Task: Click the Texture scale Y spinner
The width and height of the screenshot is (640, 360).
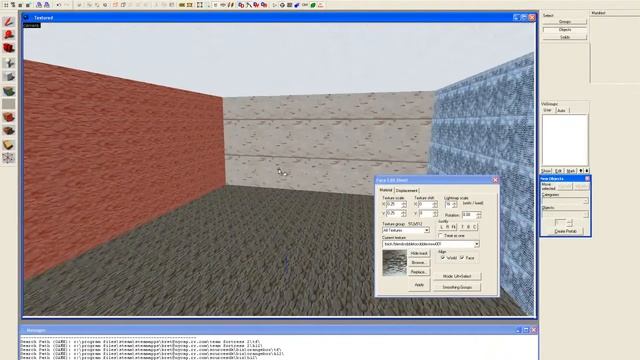Action: pyautogui.click(x=404, y=213)
